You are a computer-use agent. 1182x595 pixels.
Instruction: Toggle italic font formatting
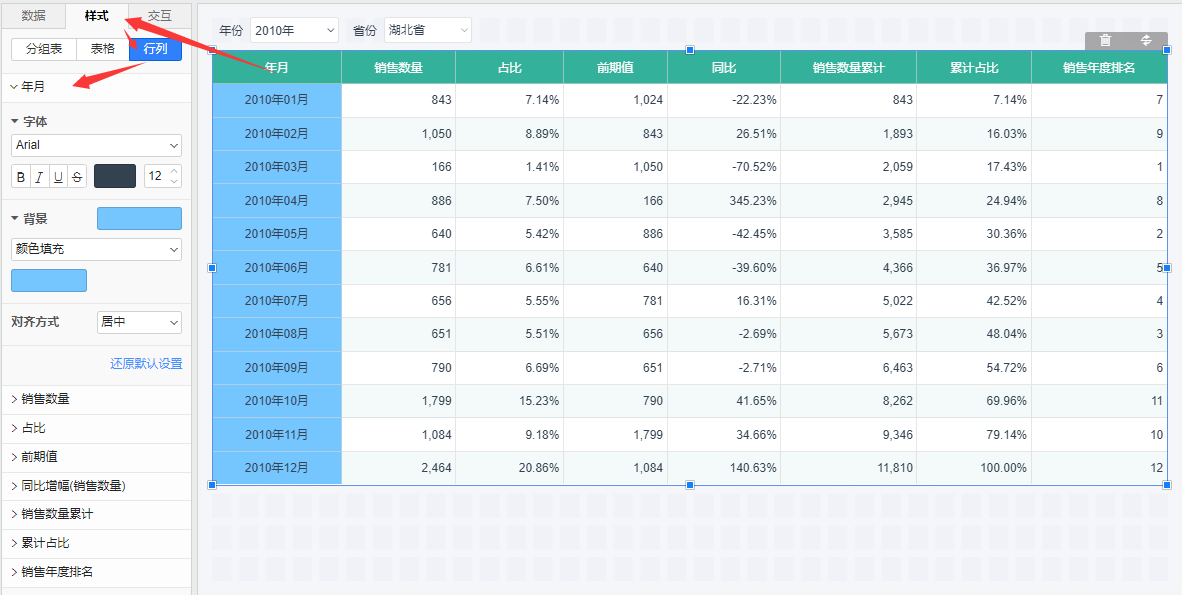[x=39, y=177]
